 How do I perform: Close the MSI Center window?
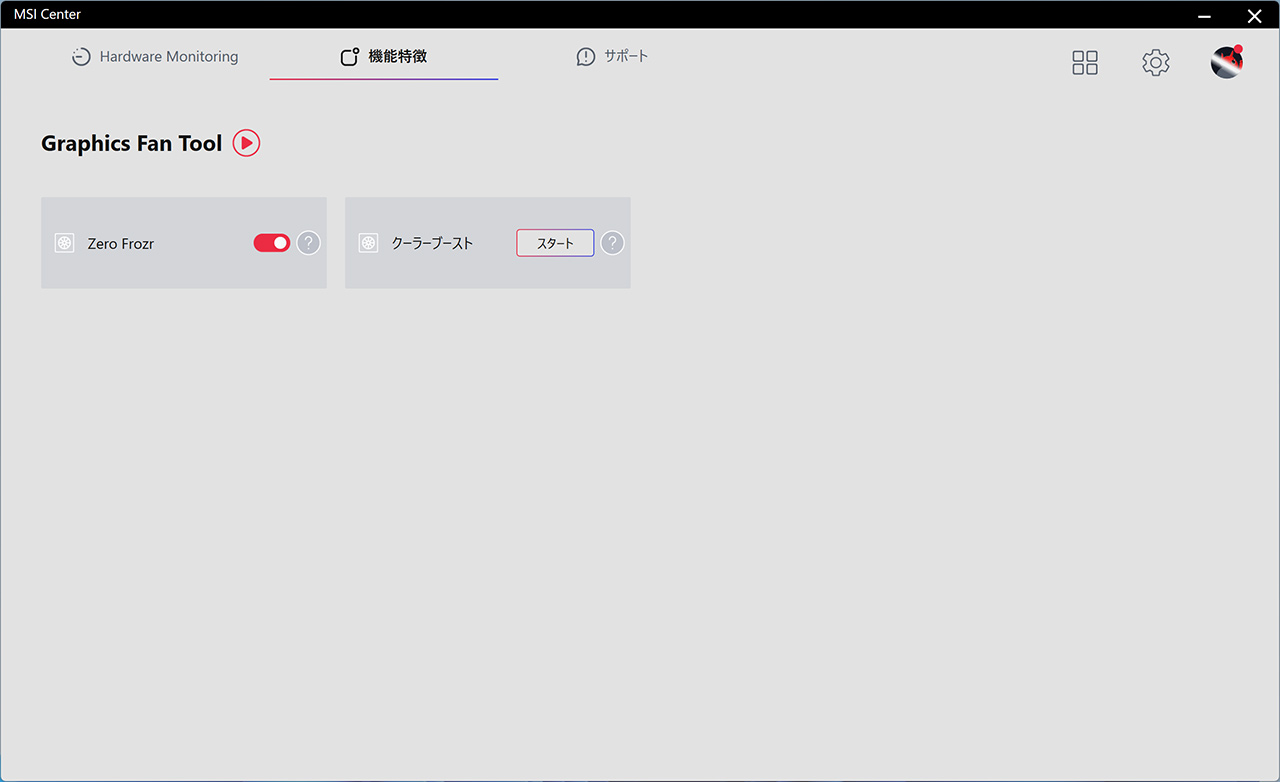1254,15
